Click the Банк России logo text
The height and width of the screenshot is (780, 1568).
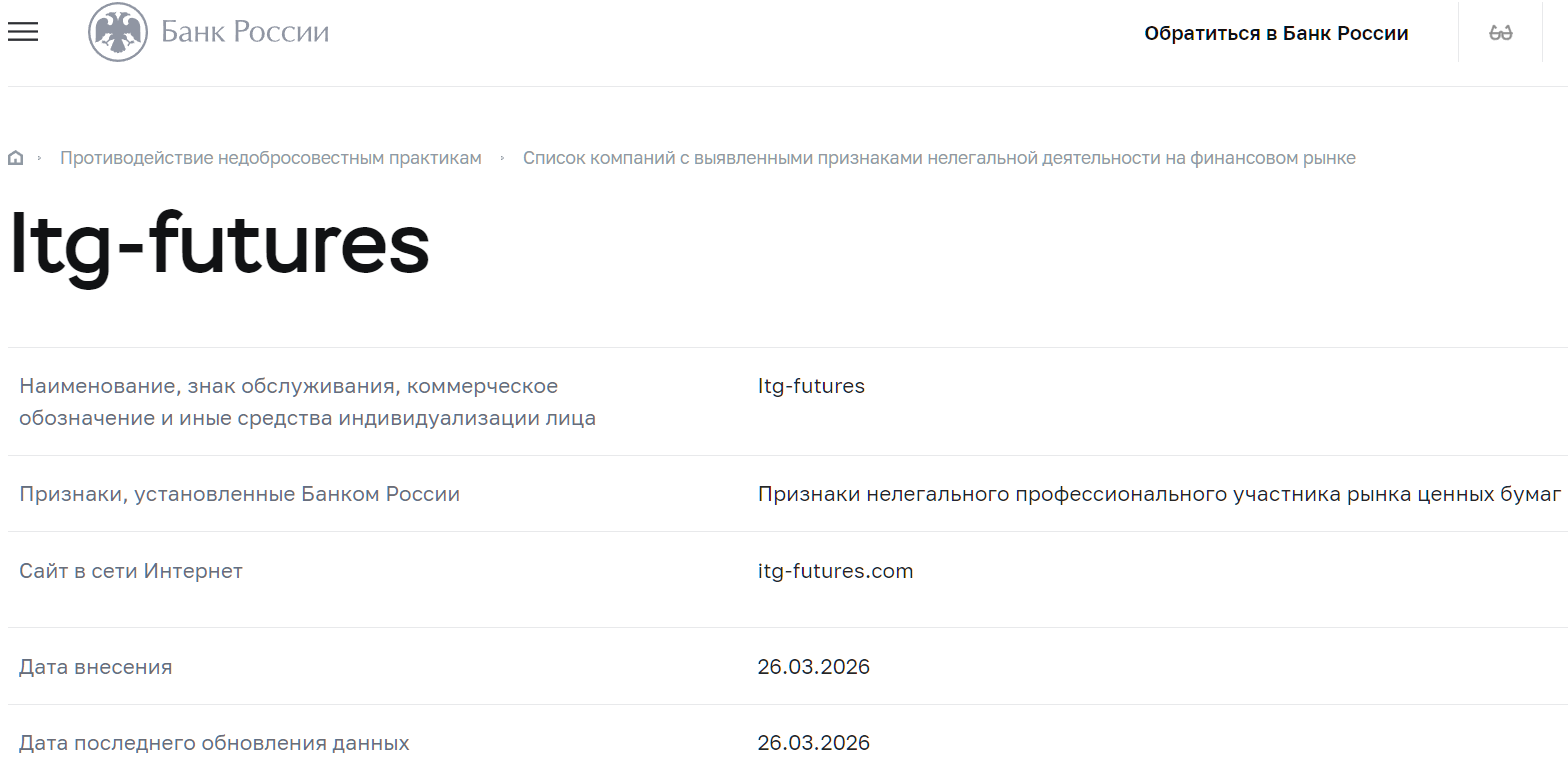pyautogui.click(x=245, y=32)
